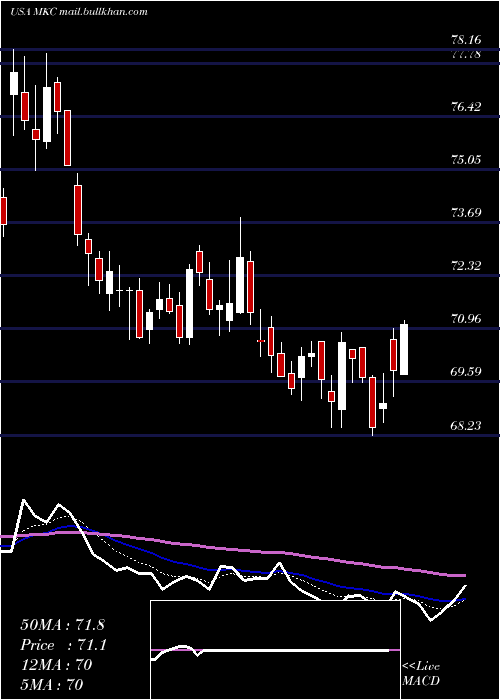Click inside the MACD inset chart box
Screen dimensions: 500x700
[x=275, y=650]
